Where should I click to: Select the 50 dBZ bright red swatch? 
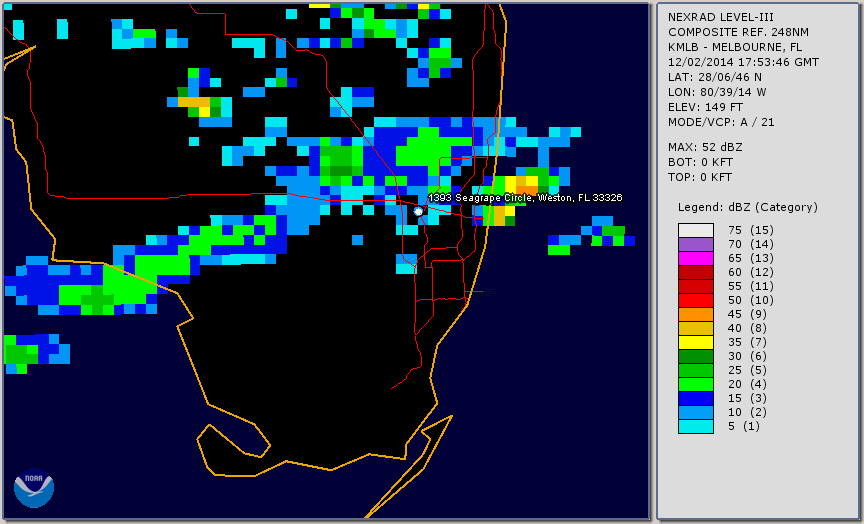click(x=696, y=300)
